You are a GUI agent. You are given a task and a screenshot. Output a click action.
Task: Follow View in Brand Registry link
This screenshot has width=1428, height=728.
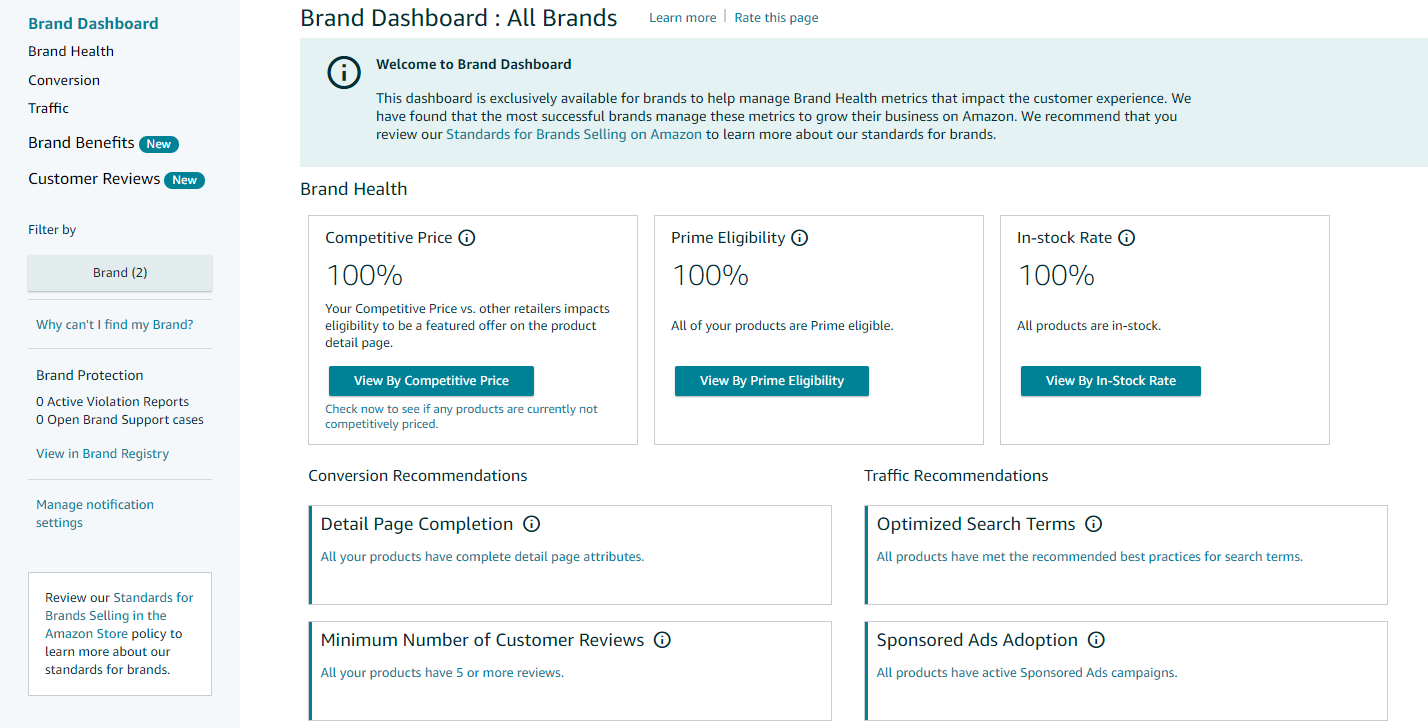(102, 454)
